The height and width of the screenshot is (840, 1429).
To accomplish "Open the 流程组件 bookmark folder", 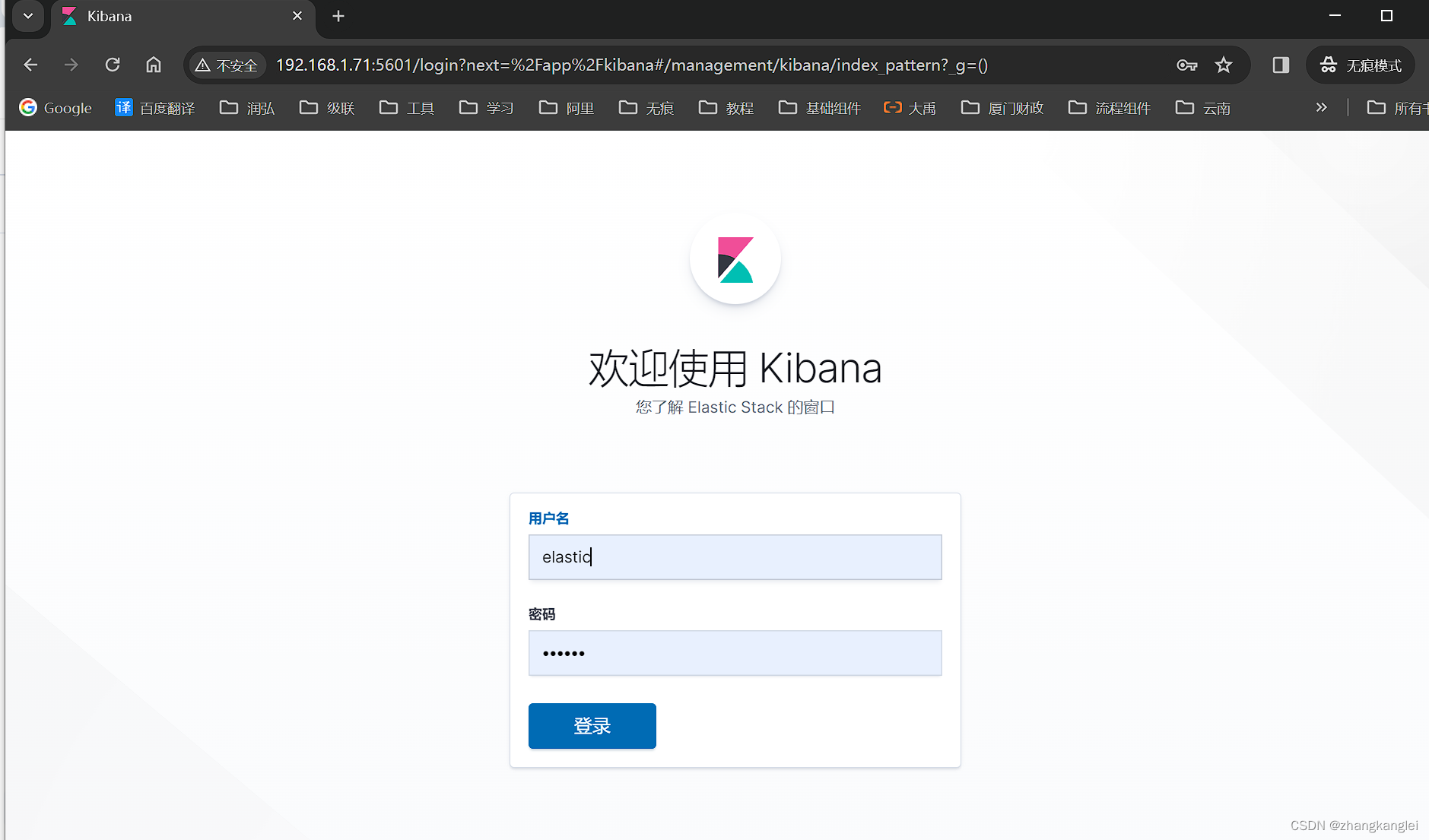I will coord(1110,108).
